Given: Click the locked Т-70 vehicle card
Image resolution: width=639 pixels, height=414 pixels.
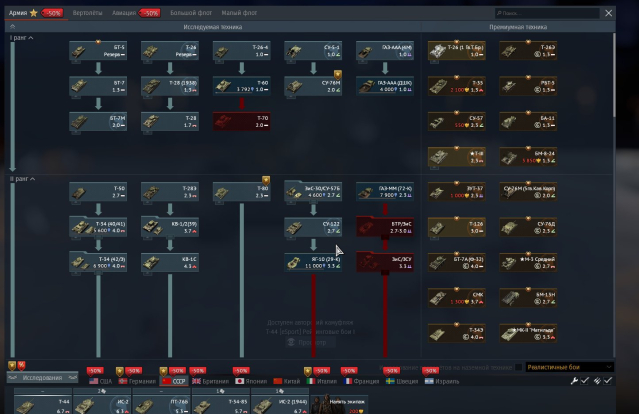Looking at the screenshot, I should pyautogui.click(x=240, y=121).
